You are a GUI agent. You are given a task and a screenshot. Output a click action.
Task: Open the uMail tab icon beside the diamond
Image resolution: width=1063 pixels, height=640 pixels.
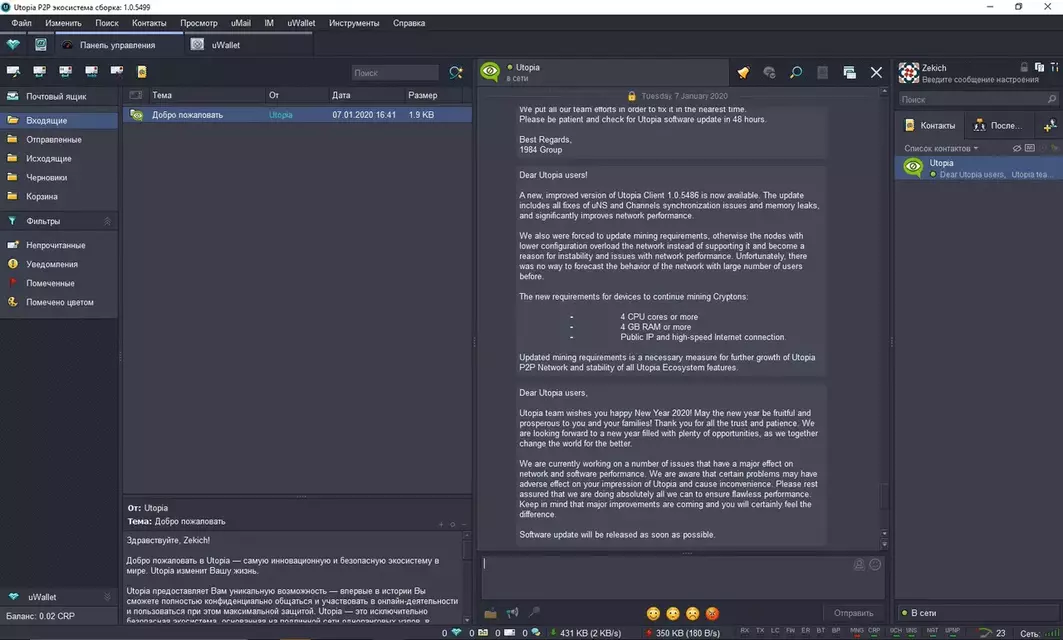pos(41,45)
